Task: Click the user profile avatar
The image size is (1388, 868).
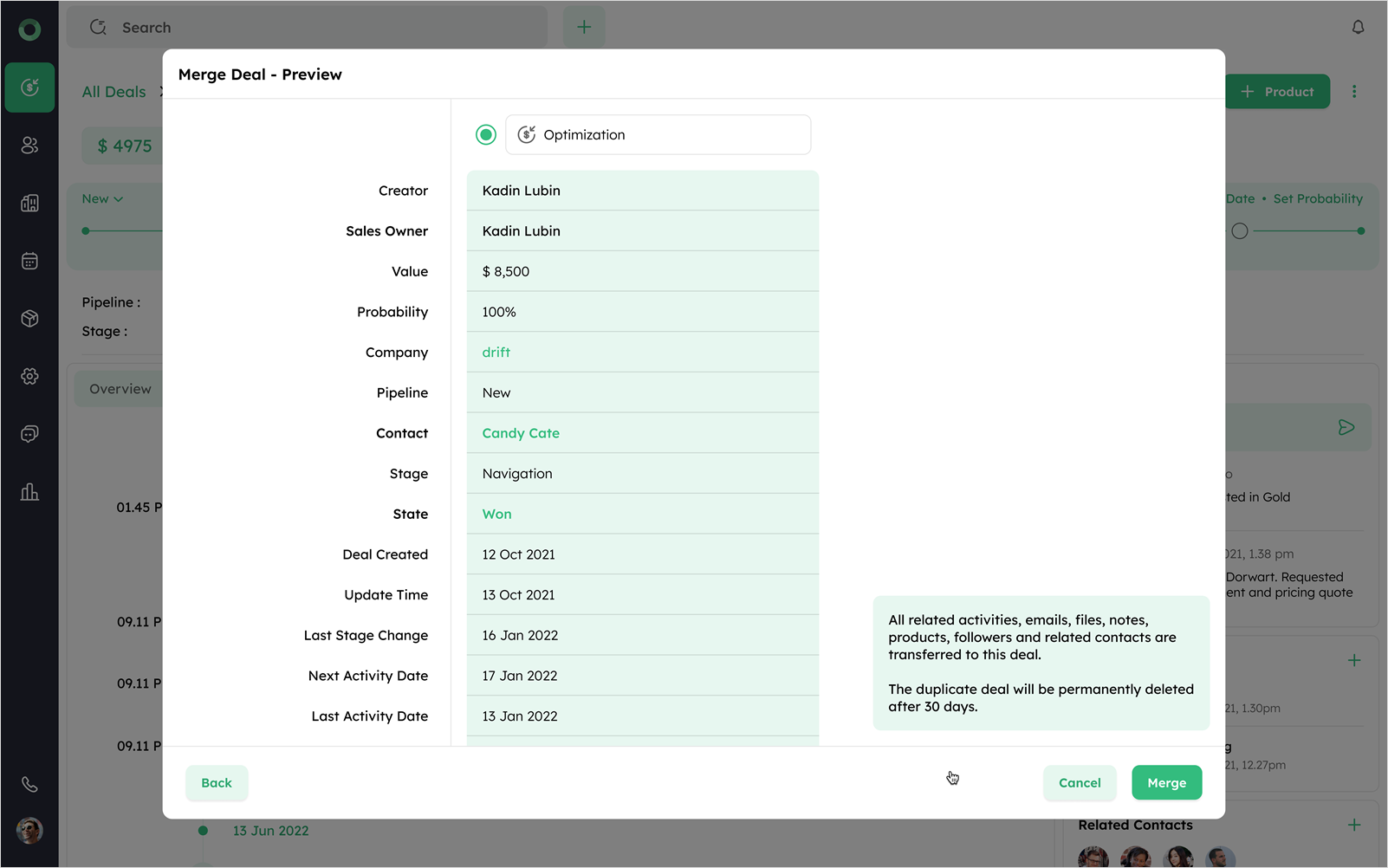Action: [29, 830]
